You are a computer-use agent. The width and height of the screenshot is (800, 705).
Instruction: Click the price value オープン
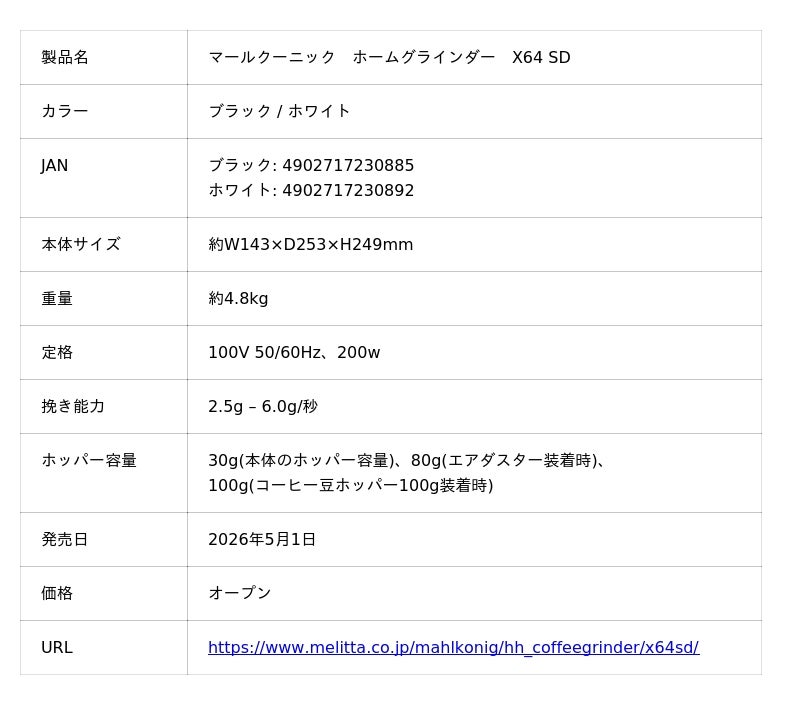[240, 593]
